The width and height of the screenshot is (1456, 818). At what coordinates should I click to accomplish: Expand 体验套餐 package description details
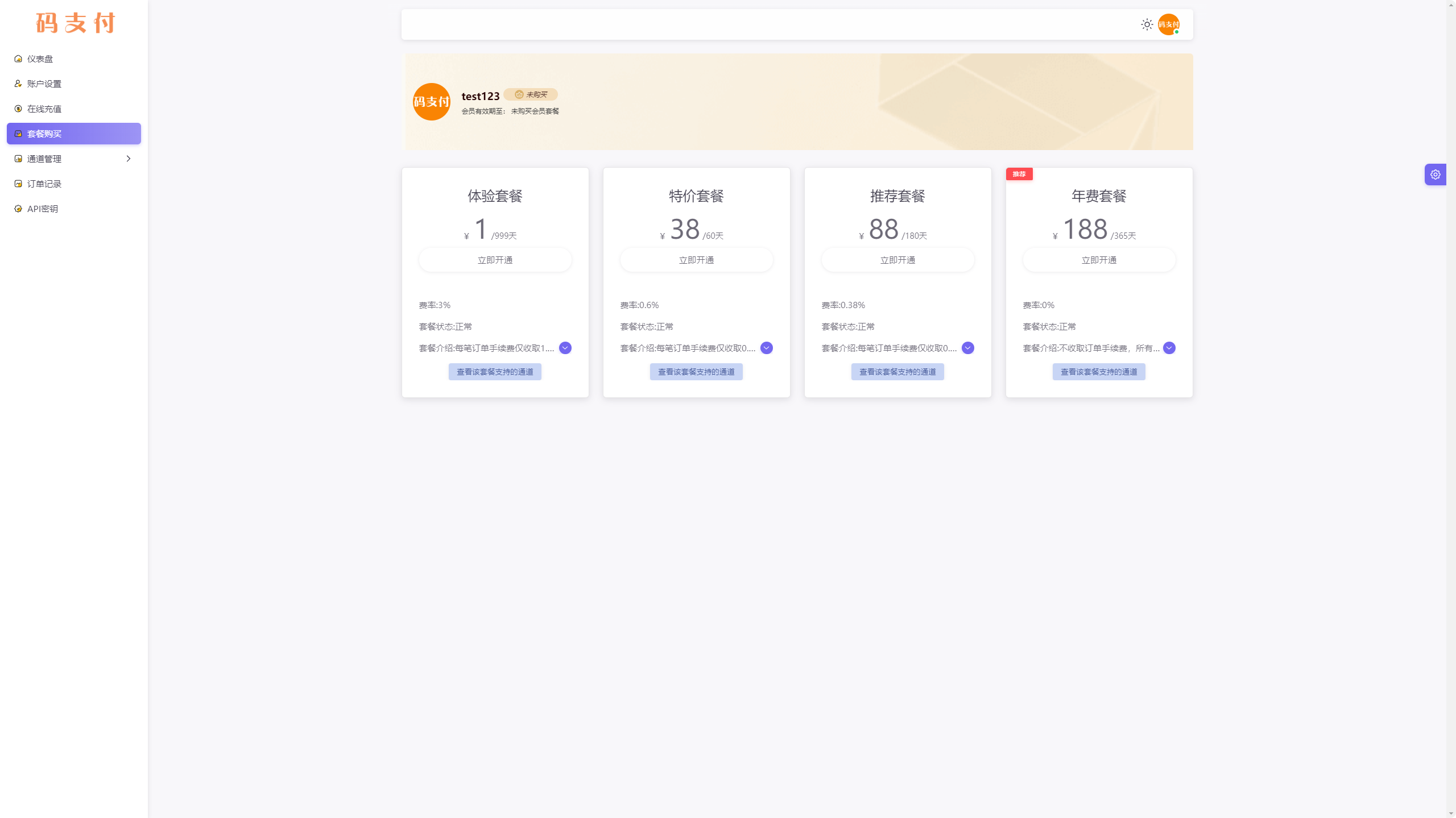click(565, 347)
